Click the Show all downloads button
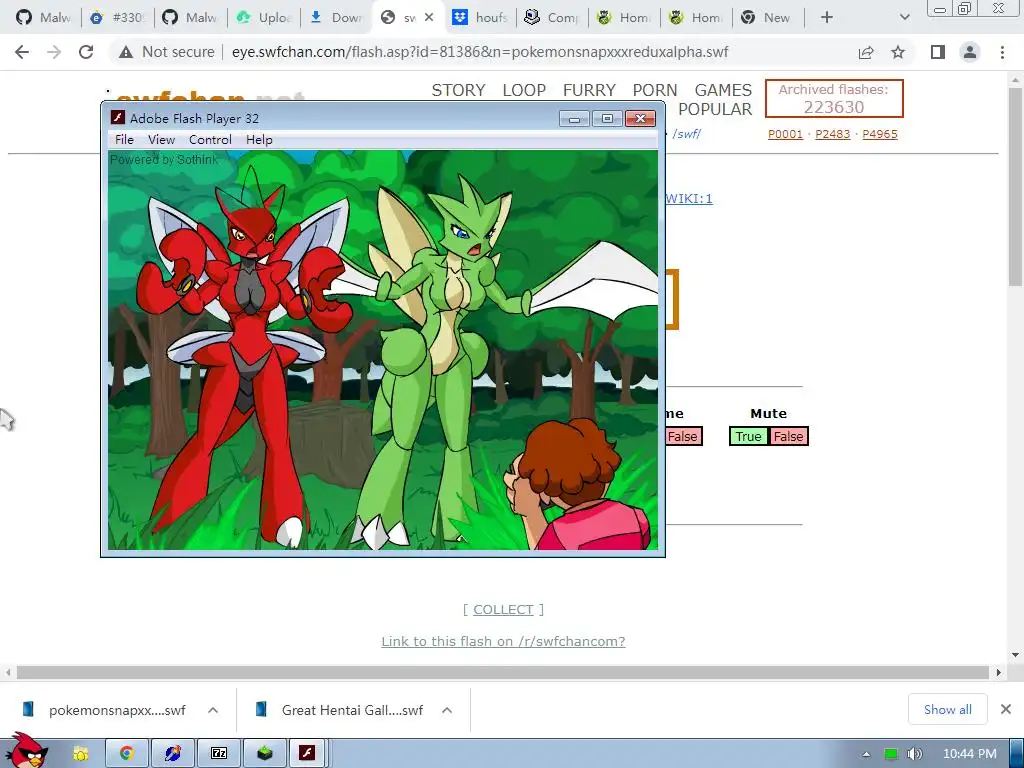 pyautogui.click(x=948, y=709)
